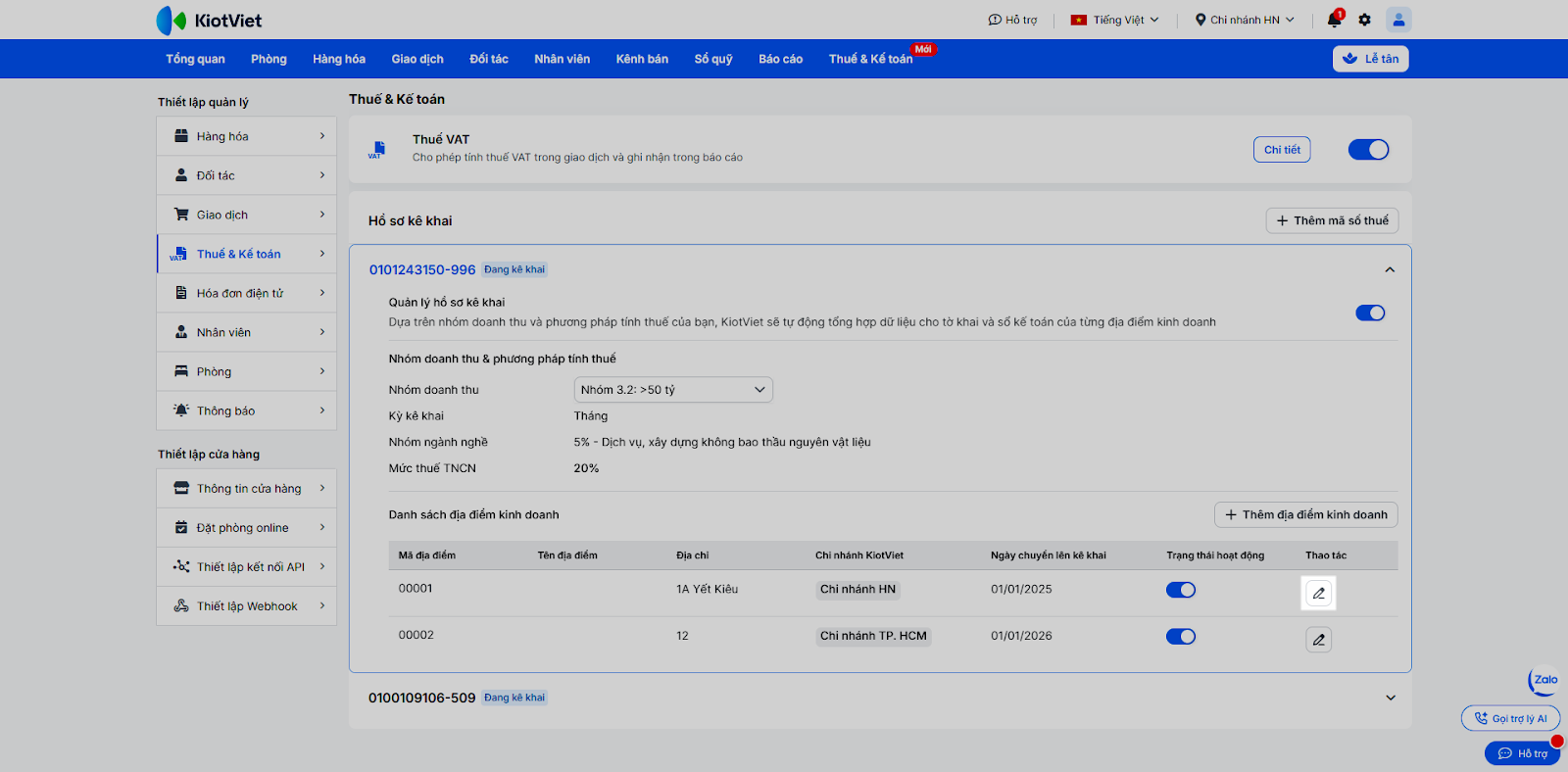The width and height of the screenshot is (1568, 772).
Task: Click Thêm địa điểm kinh doanh button
Action: tap(1306, 514)
